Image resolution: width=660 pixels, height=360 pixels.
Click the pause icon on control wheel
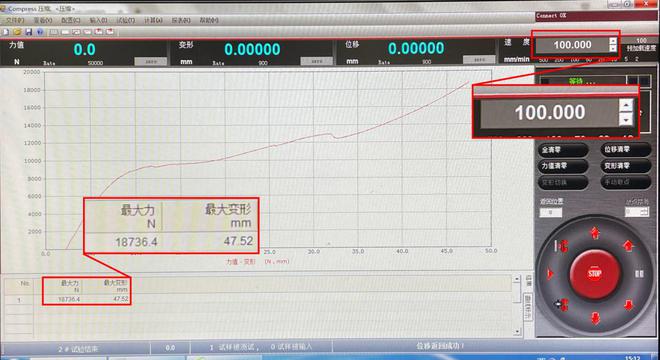[x=639, y=274]
